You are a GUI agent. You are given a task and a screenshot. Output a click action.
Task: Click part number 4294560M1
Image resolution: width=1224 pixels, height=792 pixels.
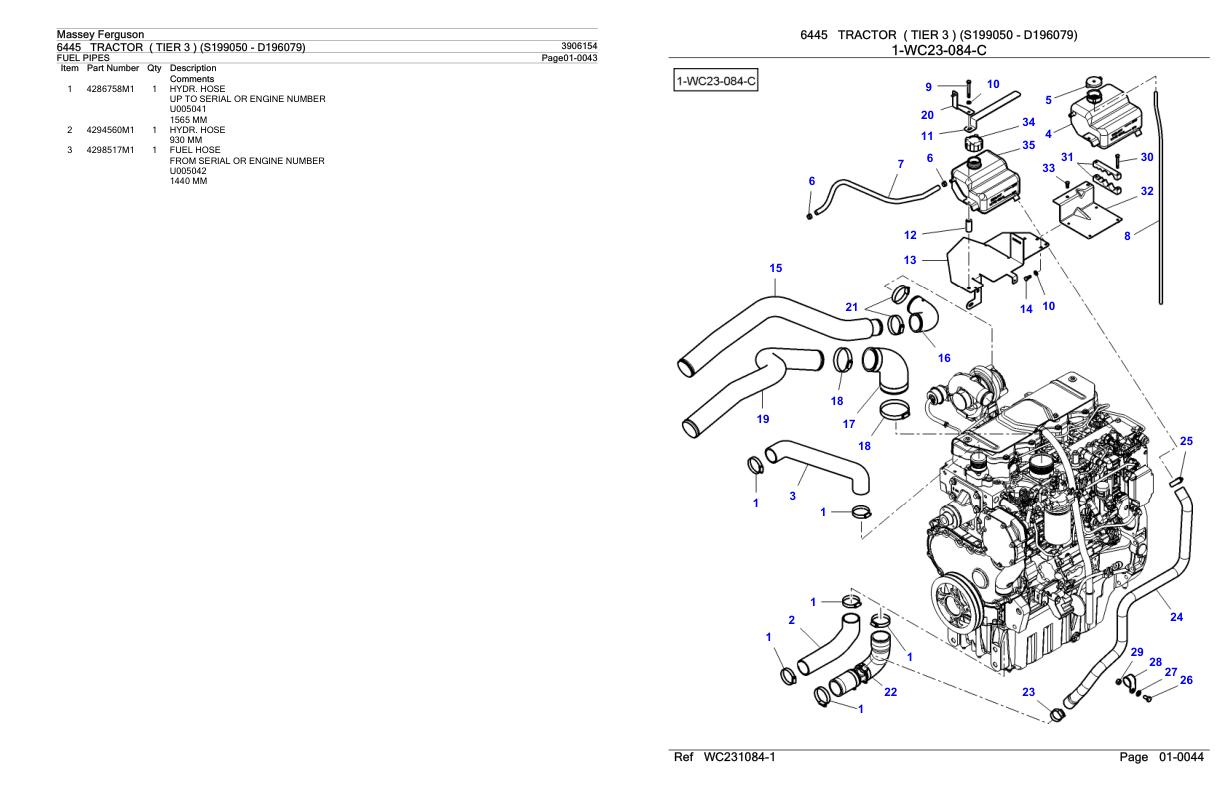pyautogui.click(x=109, y=130)
